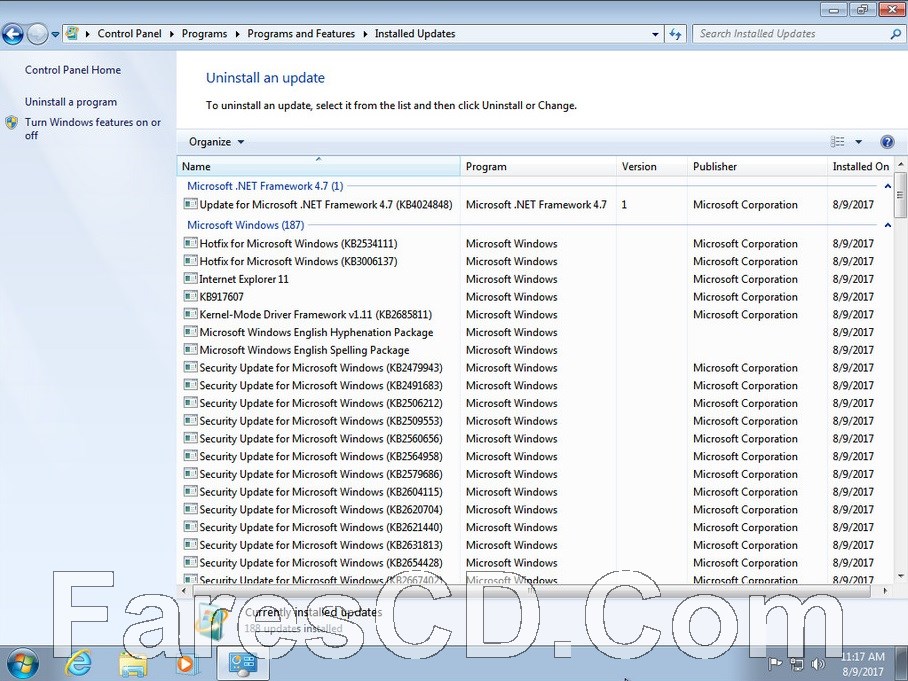Click the icon beside Security Update KB2621440

tap(190, 527)
